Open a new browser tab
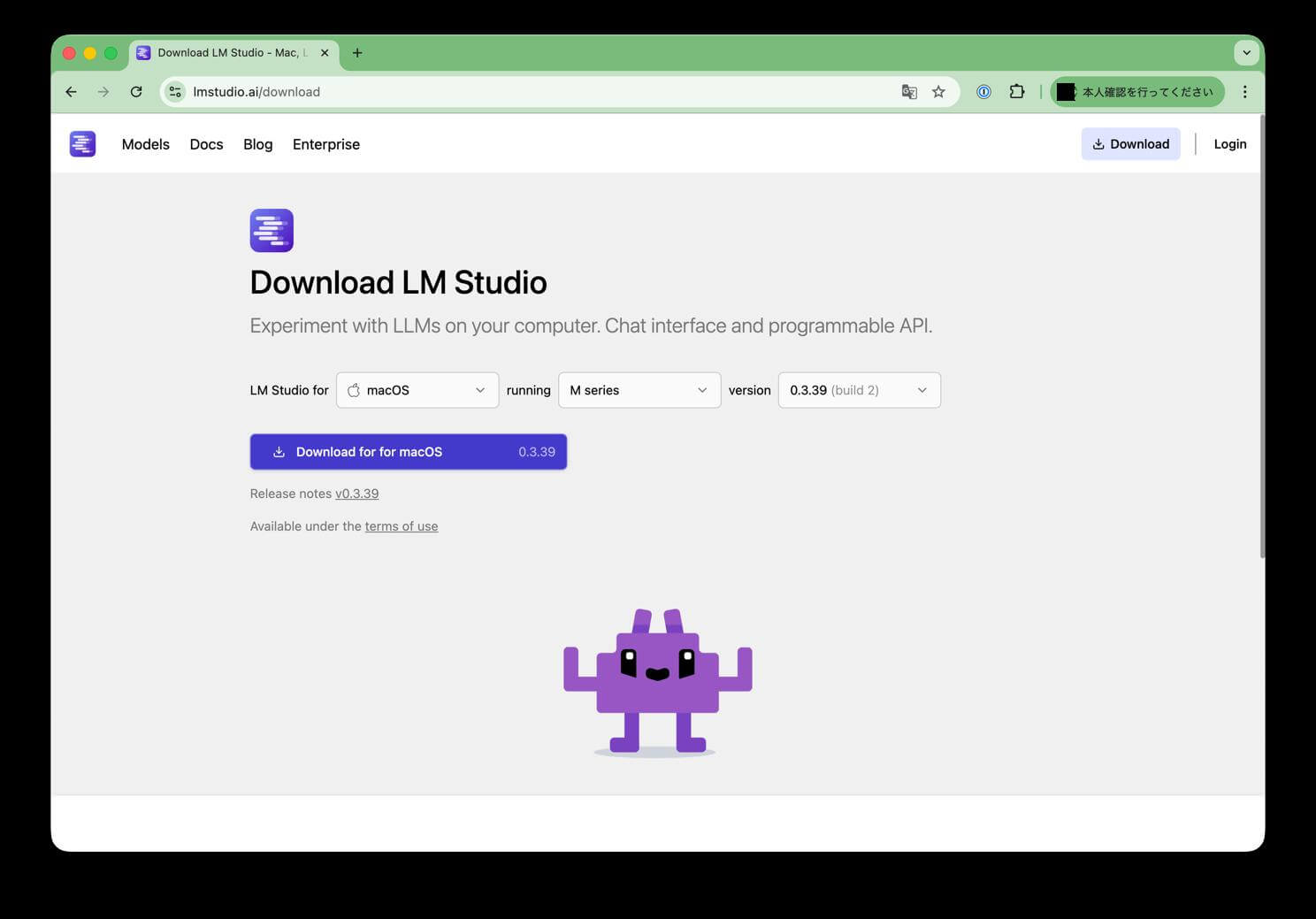Viewport: 1316px width, 919px height. (x=357, y=53)
